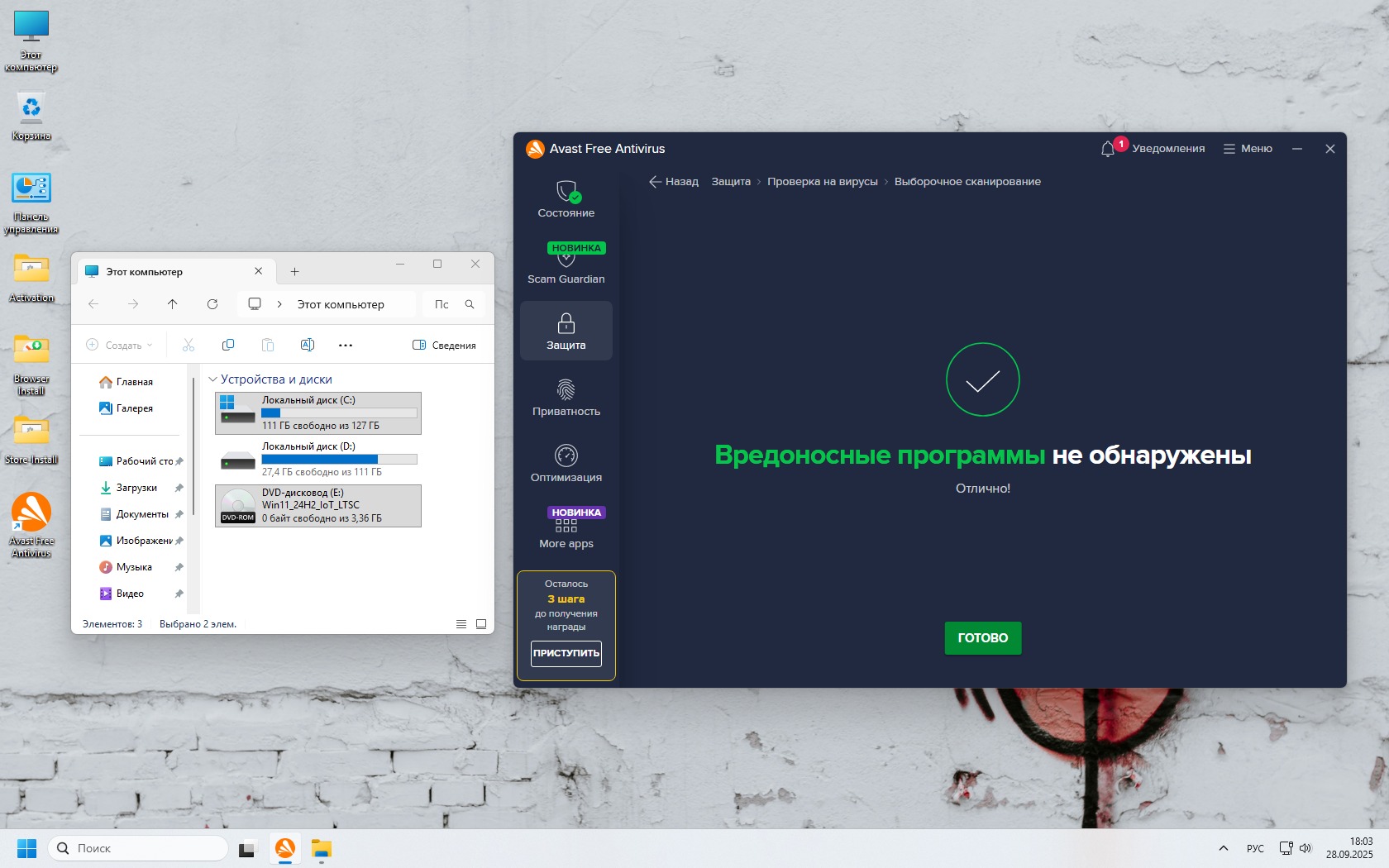The image size is (1389, 868).
Task: Open the Avast Меню
Action: coord(1248,149)
